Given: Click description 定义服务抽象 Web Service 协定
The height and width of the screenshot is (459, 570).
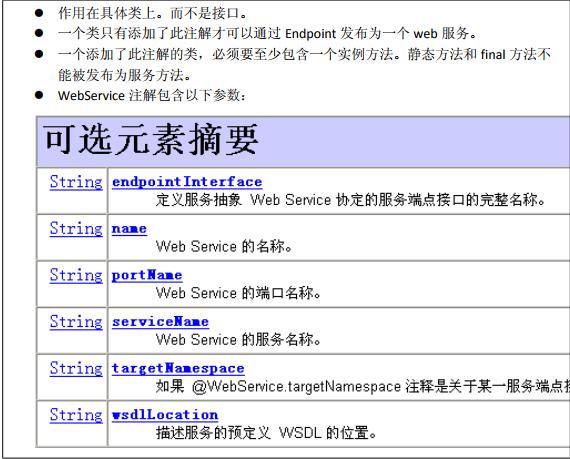Looking at the screenshot, I should [x=351, y=200].
